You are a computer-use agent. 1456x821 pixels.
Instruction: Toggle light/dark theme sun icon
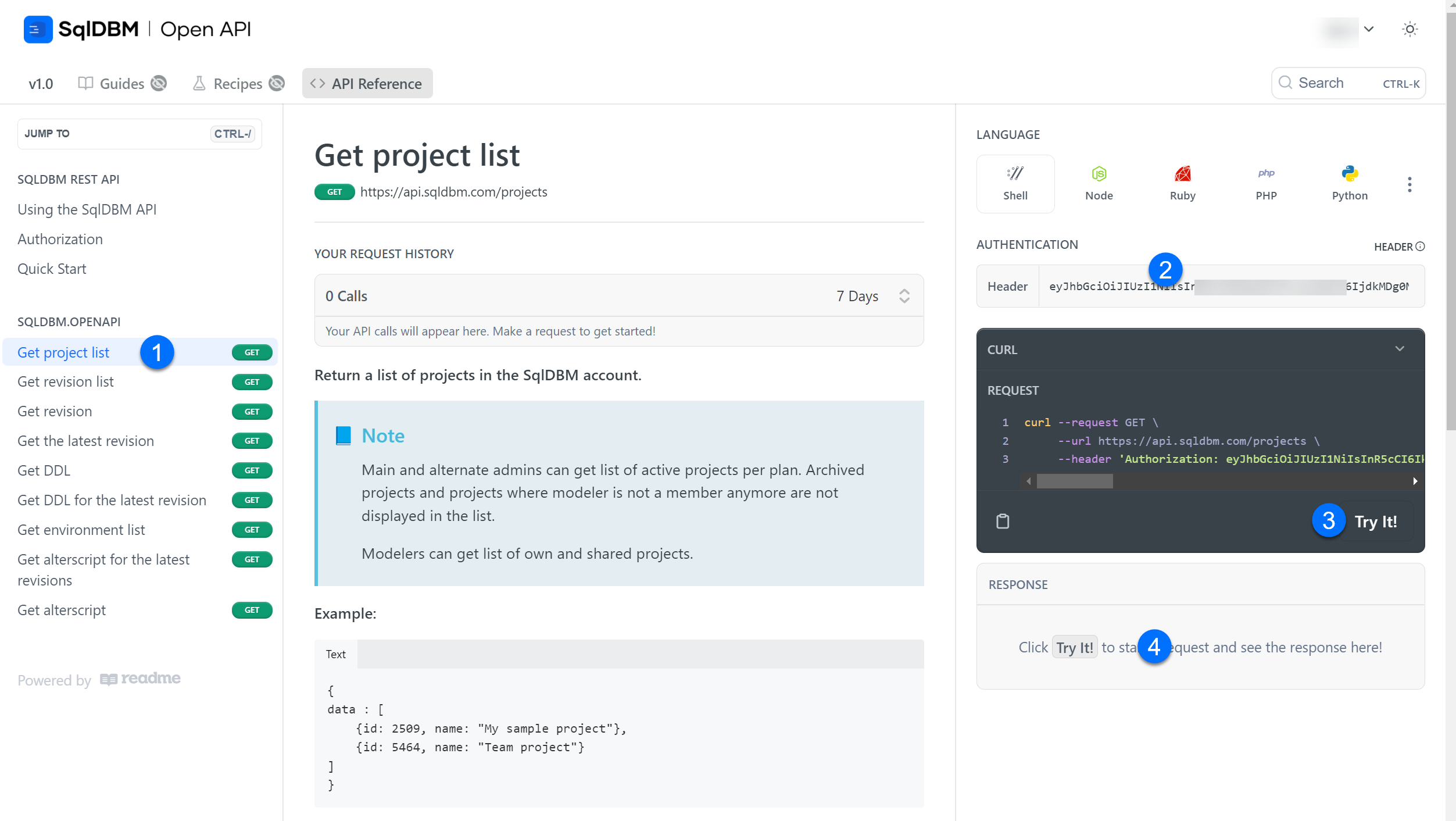[1410, 29]
